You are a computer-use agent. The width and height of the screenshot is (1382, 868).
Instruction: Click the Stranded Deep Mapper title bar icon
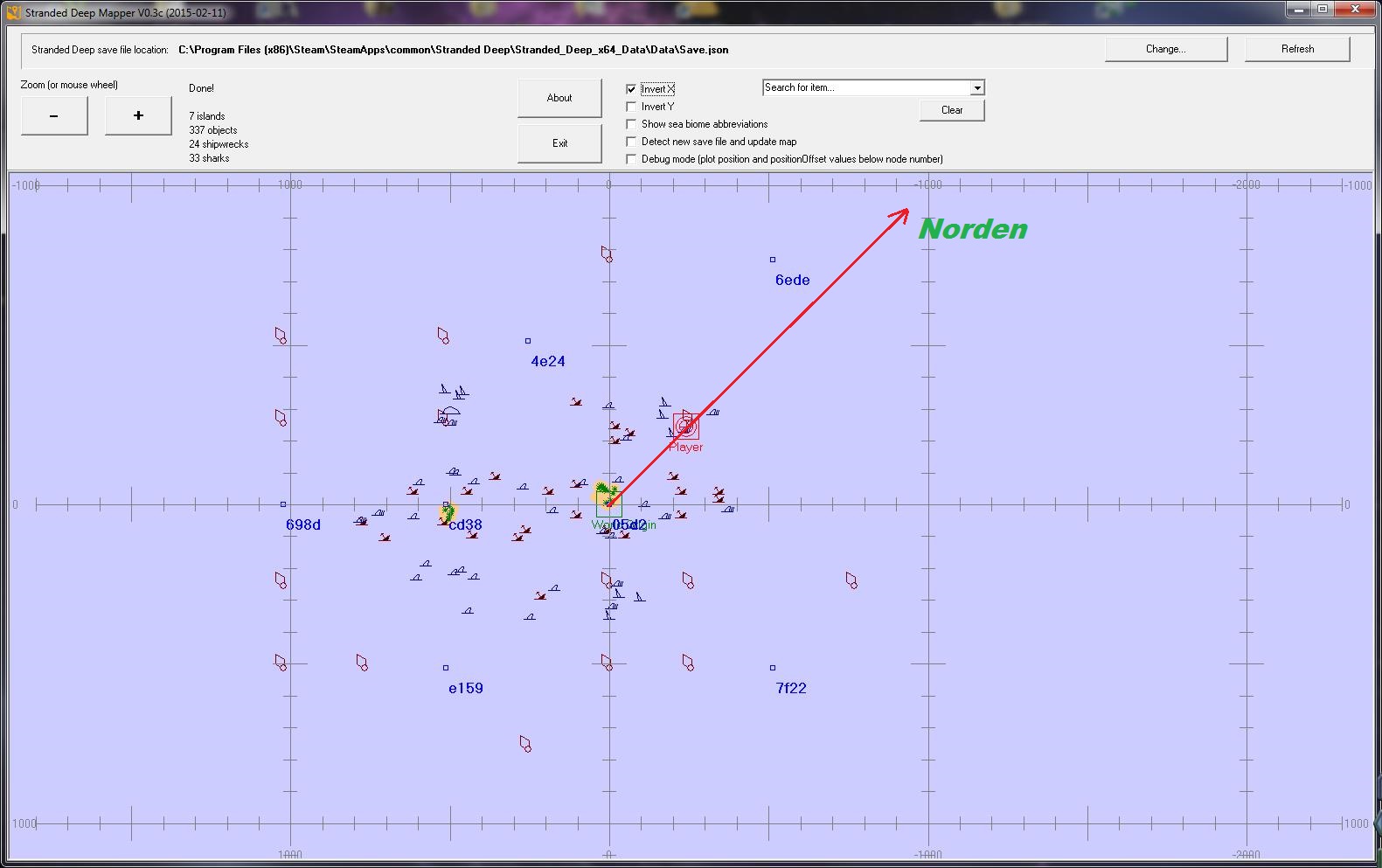[13, 12]
